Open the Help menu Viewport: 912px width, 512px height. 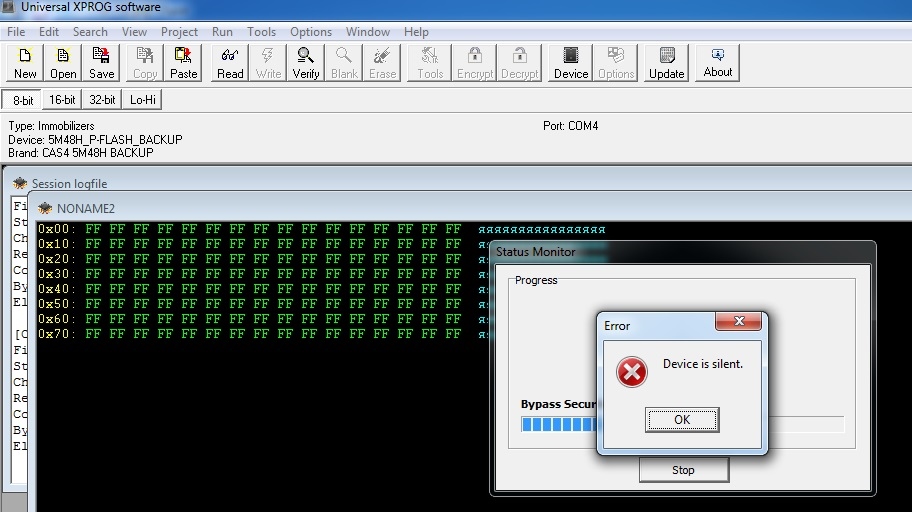(x=416, y=31)
